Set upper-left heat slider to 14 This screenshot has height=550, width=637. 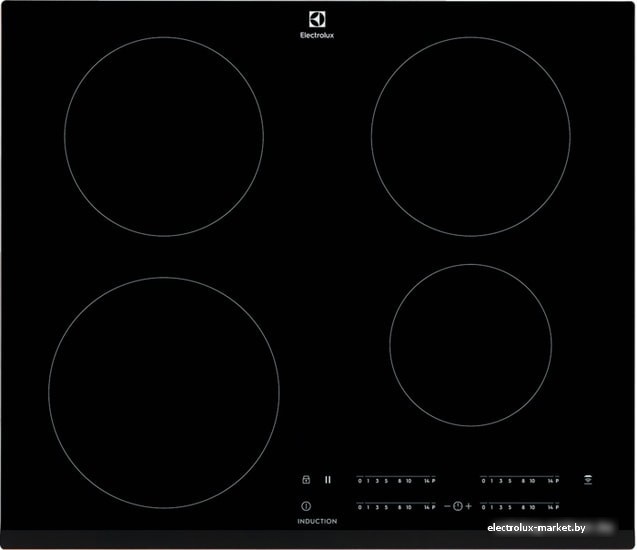click(x=427, y=481)
